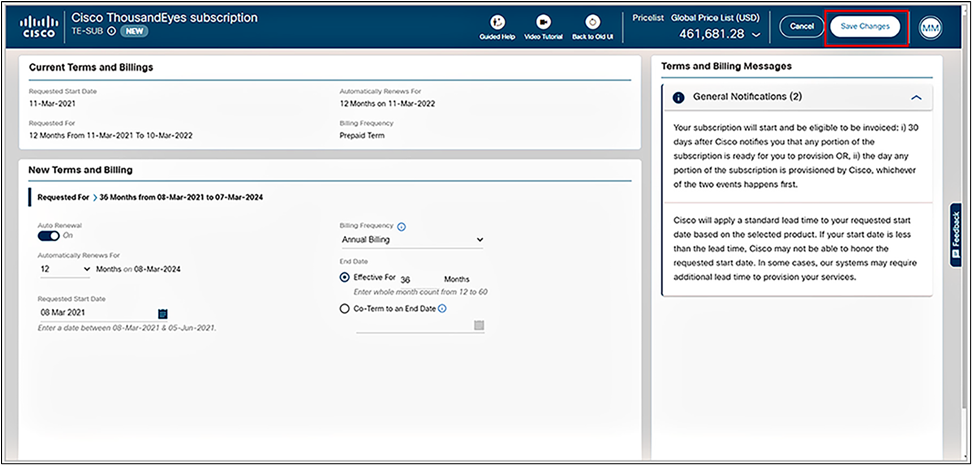The image size is (972, 465).
Task: Click Save Changes
Action: click(865, 27)
